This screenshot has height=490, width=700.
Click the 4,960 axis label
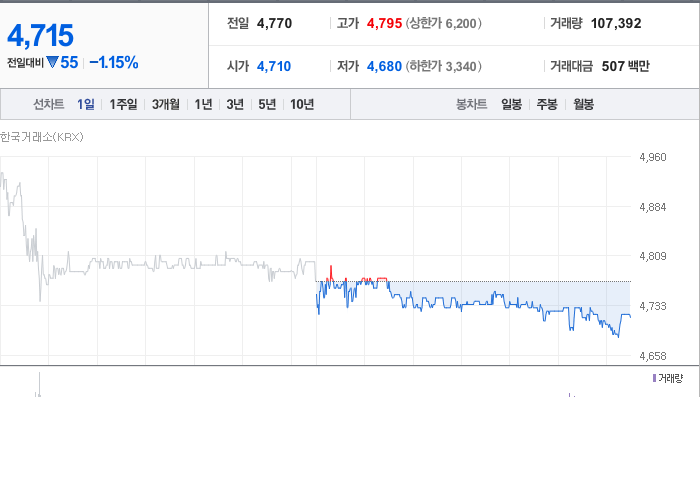(x=653, y=157)
